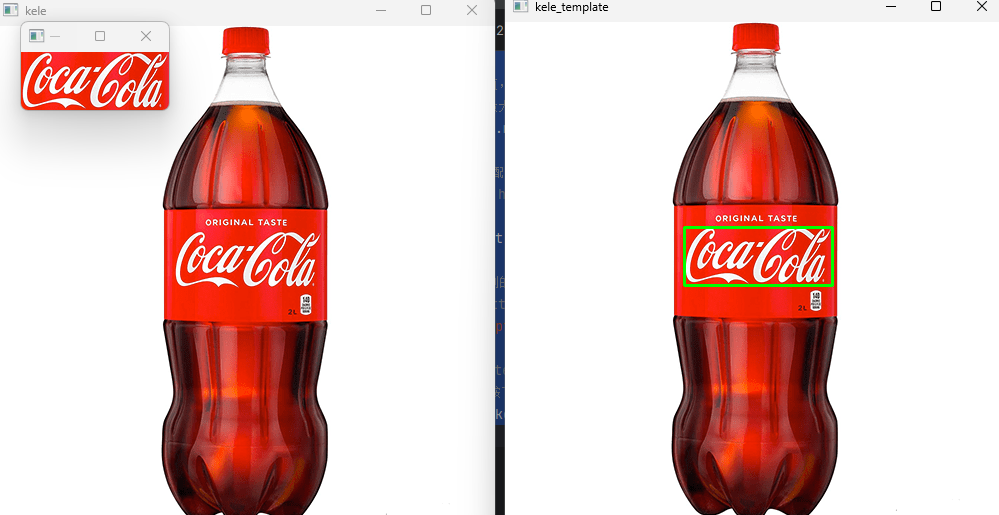999x515 pixels.
Task: Click the Coca-Cola logo template image
Action: (95, 81)
